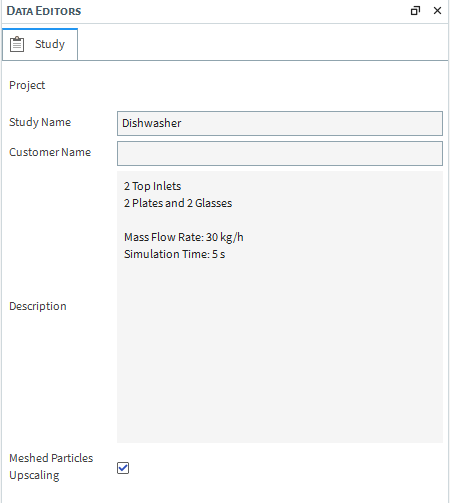Screen dimensions: 450x503
Task: Click the Meshed Particles Upscaling label text
Action: coord(51,466)
